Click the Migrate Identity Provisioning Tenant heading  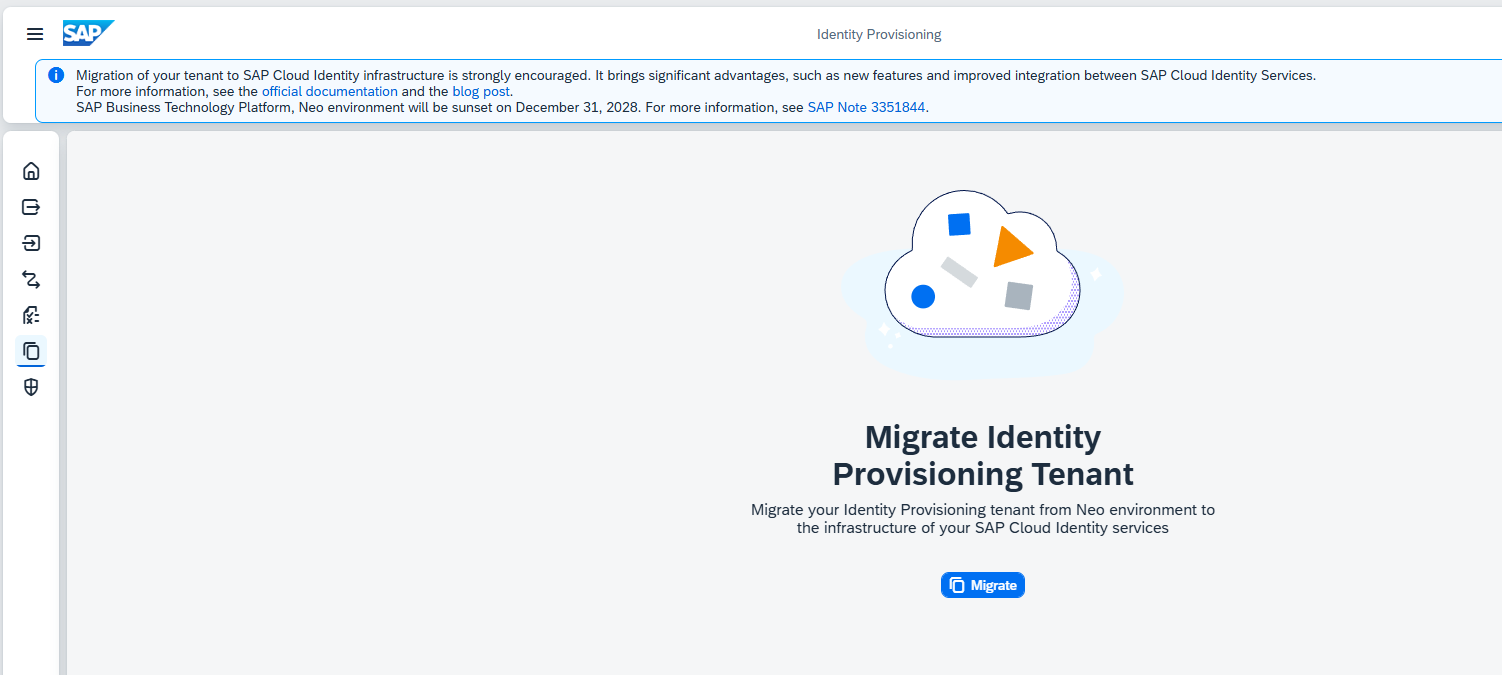click(983, 455)
